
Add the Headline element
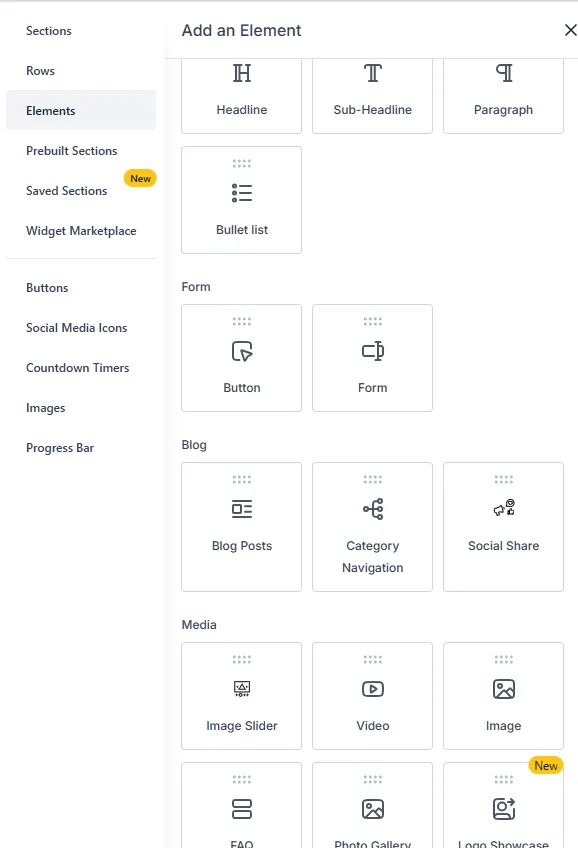tap(241, 96)
